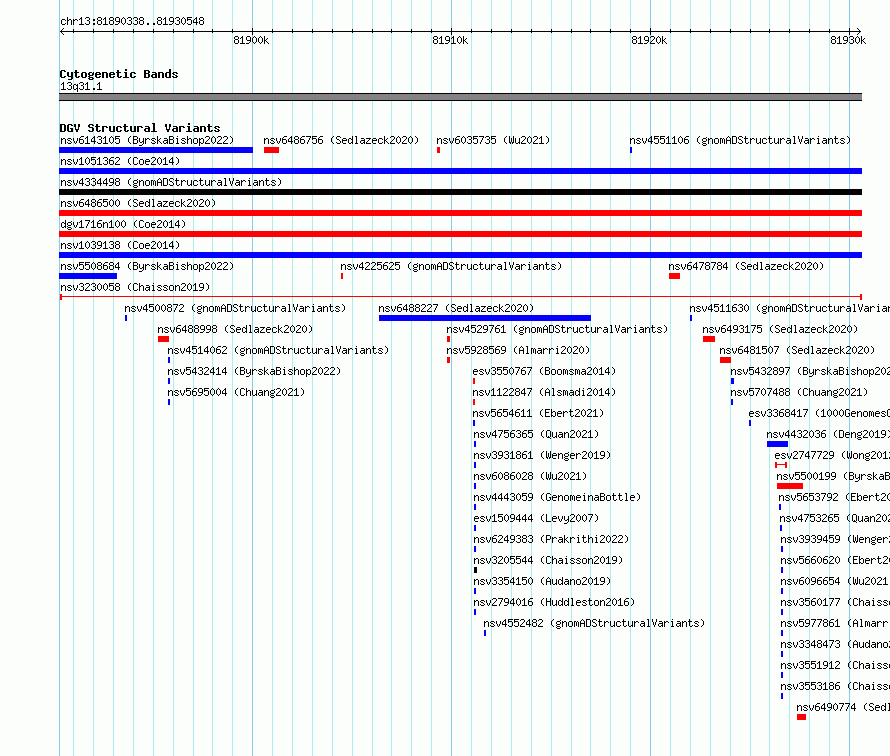
Task: Click nsv4514062 (gnomADStructuralVariants) label
Action: pos(278,350)
